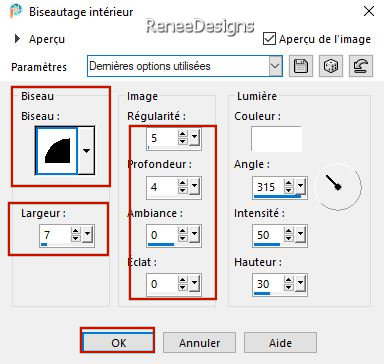Click the Aide button

point(280,342)
